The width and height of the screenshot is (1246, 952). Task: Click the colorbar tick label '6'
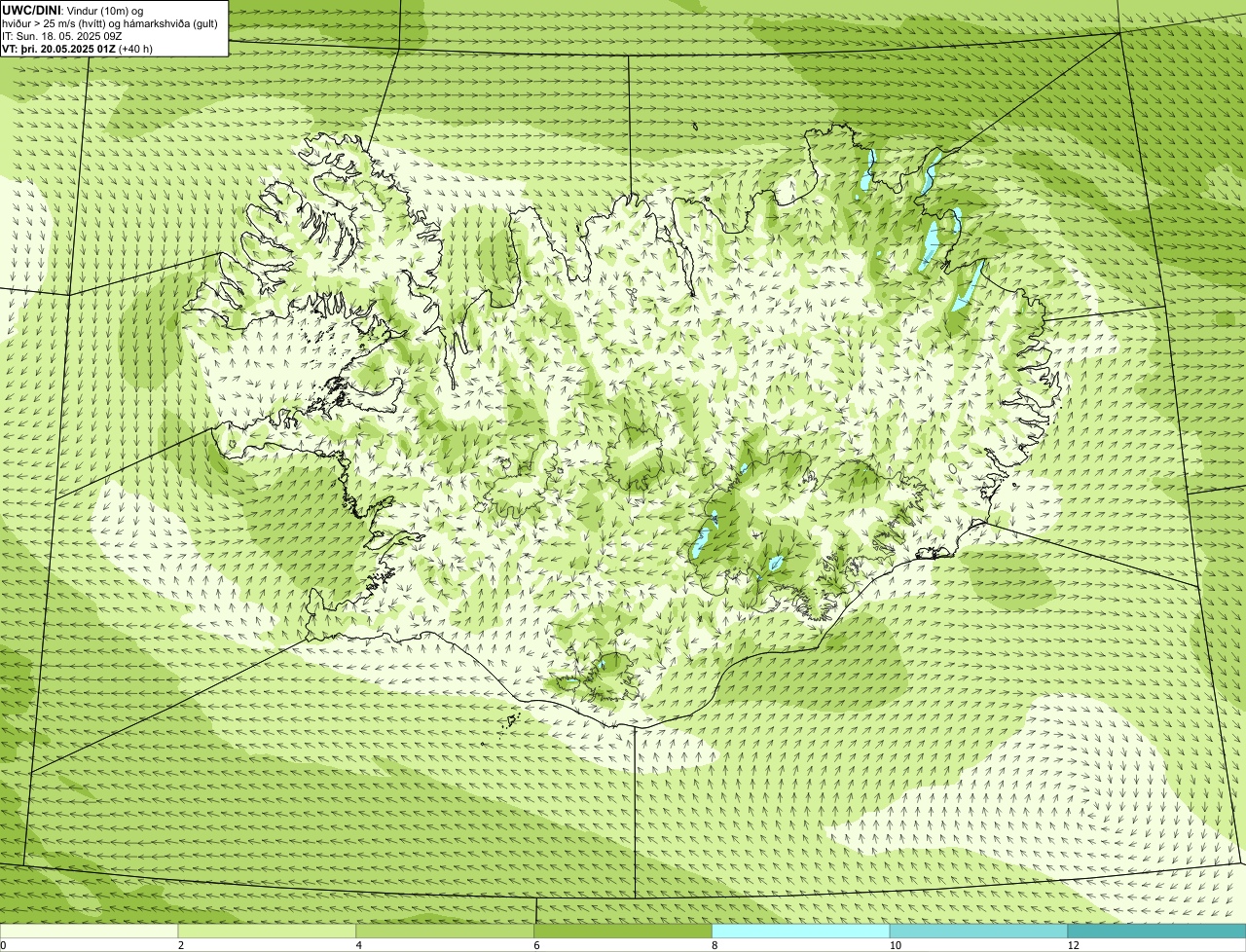tap(536, 945)
